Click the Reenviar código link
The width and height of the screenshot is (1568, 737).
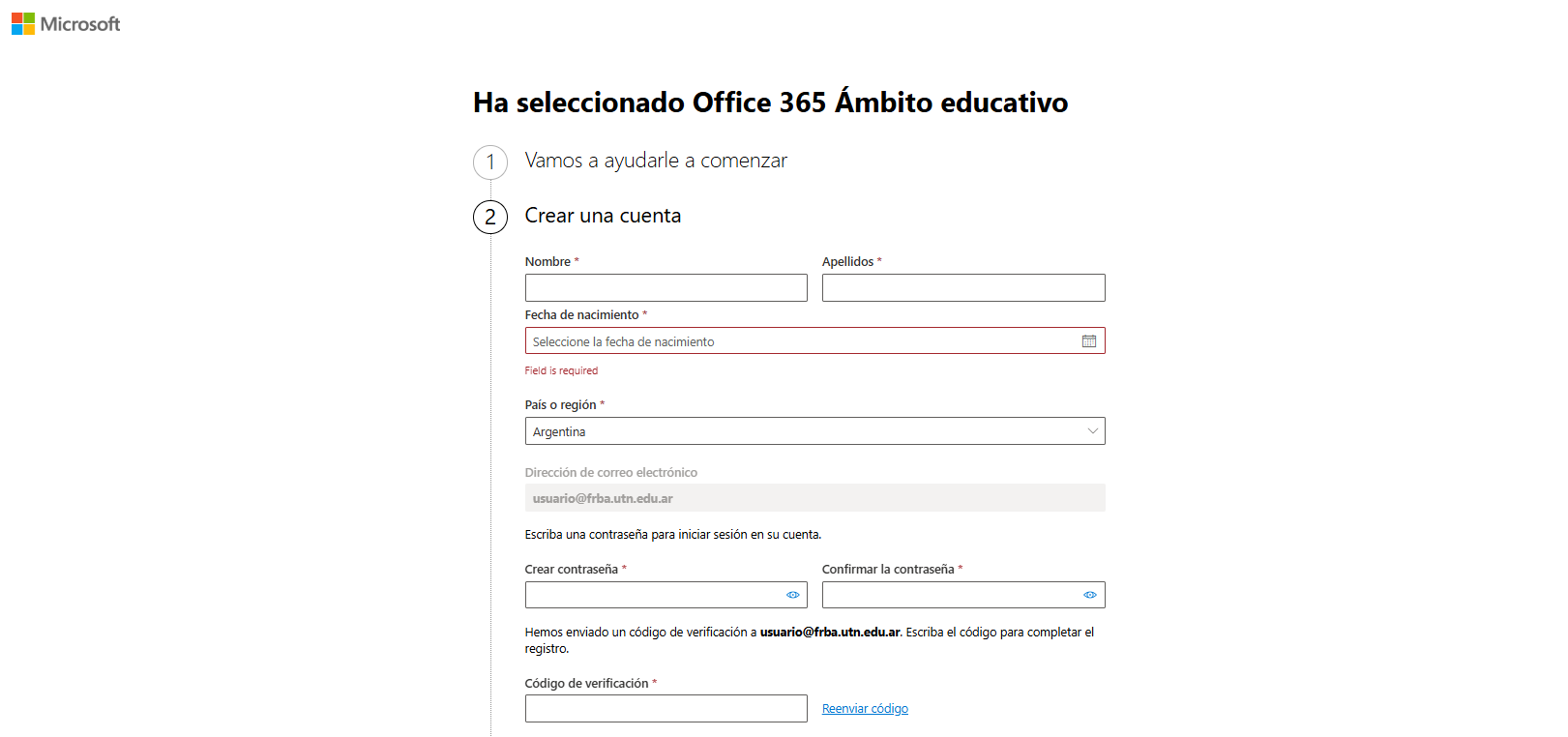pyautogui.click(x=865, y=709)
